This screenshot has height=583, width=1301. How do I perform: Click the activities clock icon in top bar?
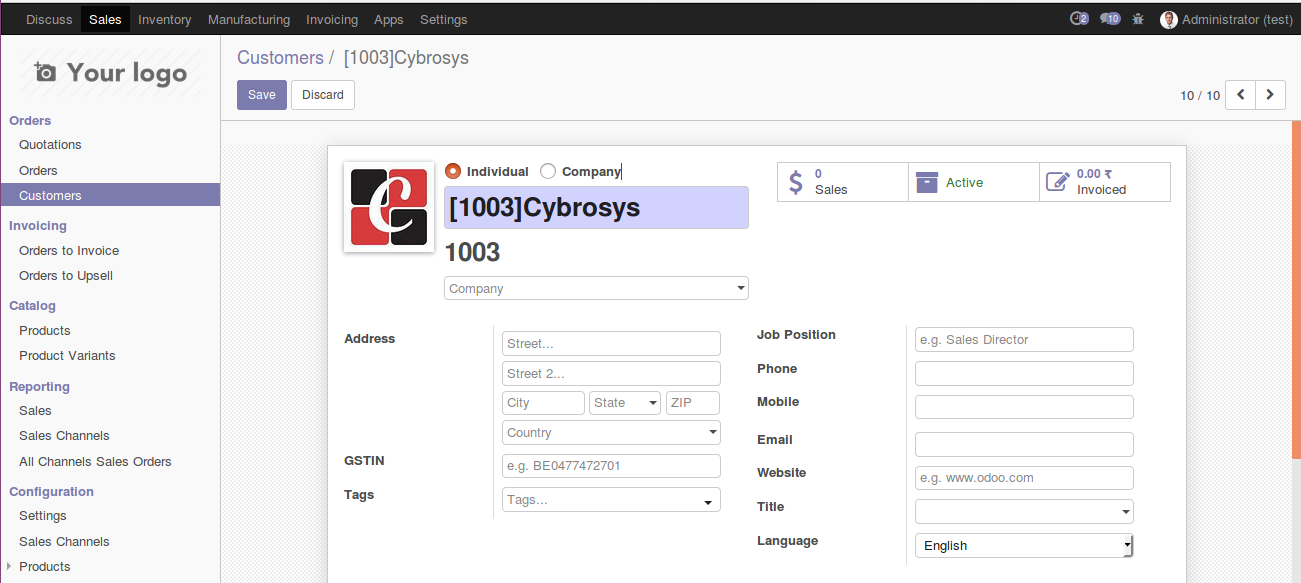coord(1078,19)
